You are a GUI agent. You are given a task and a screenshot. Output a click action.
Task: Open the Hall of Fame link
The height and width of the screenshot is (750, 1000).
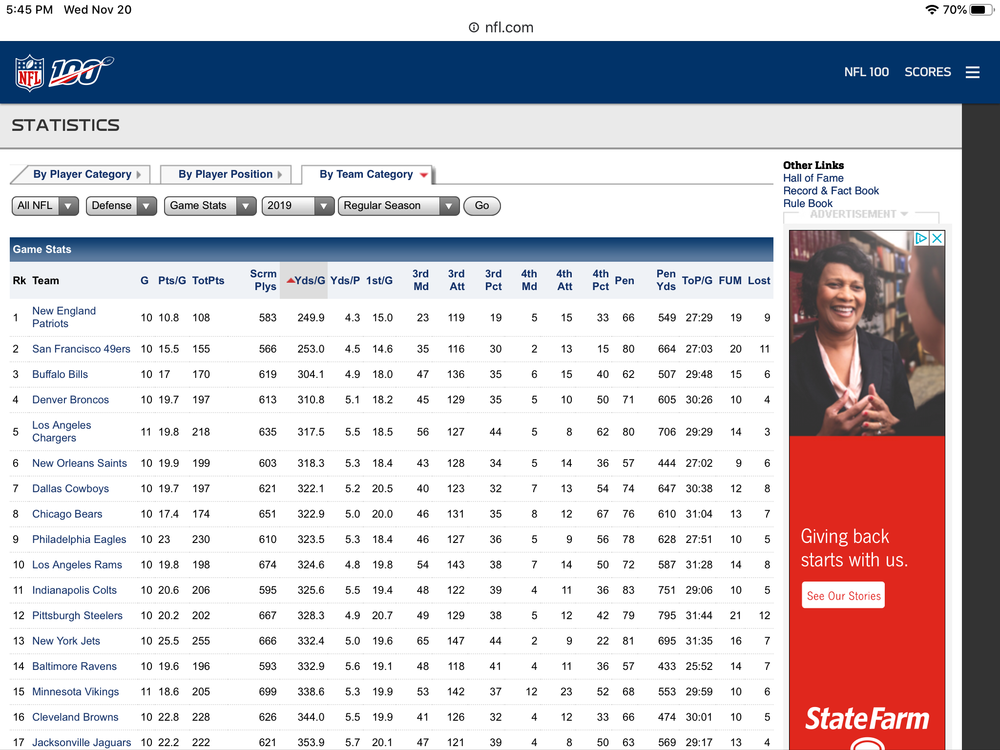[813, 178]
